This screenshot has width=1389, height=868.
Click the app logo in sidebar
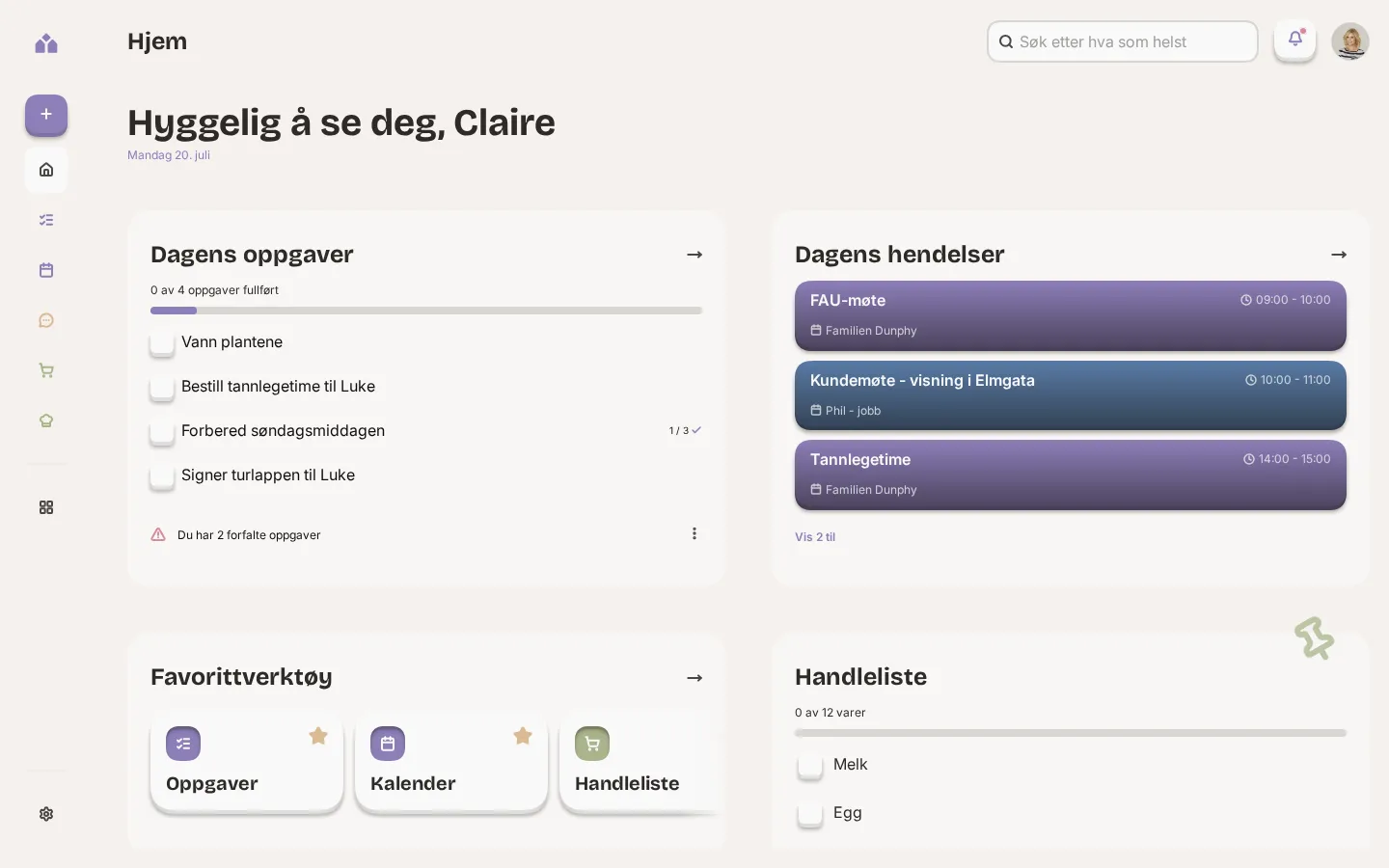tap(46, 42)
